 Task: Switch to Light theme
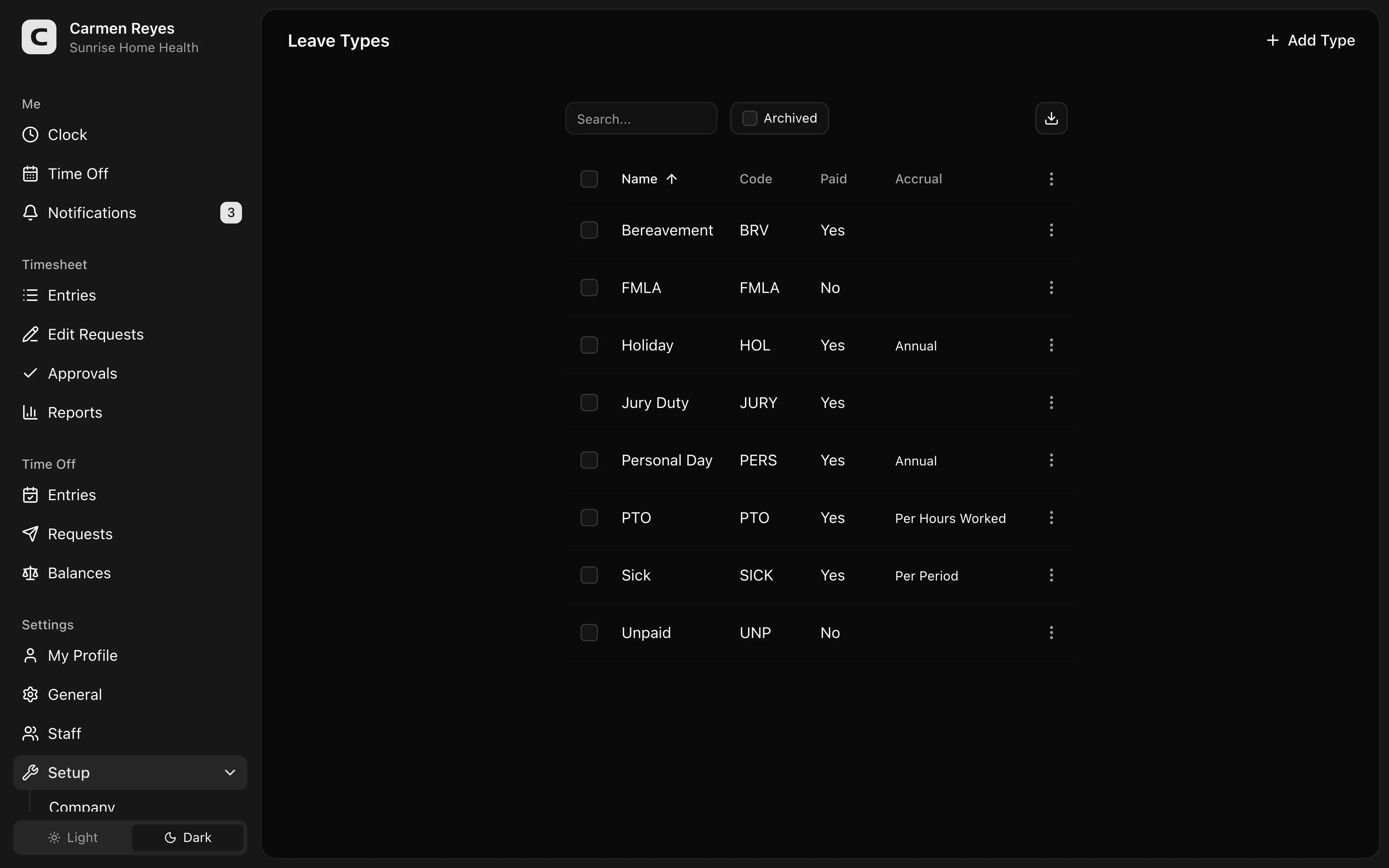(x=73, y=838)
